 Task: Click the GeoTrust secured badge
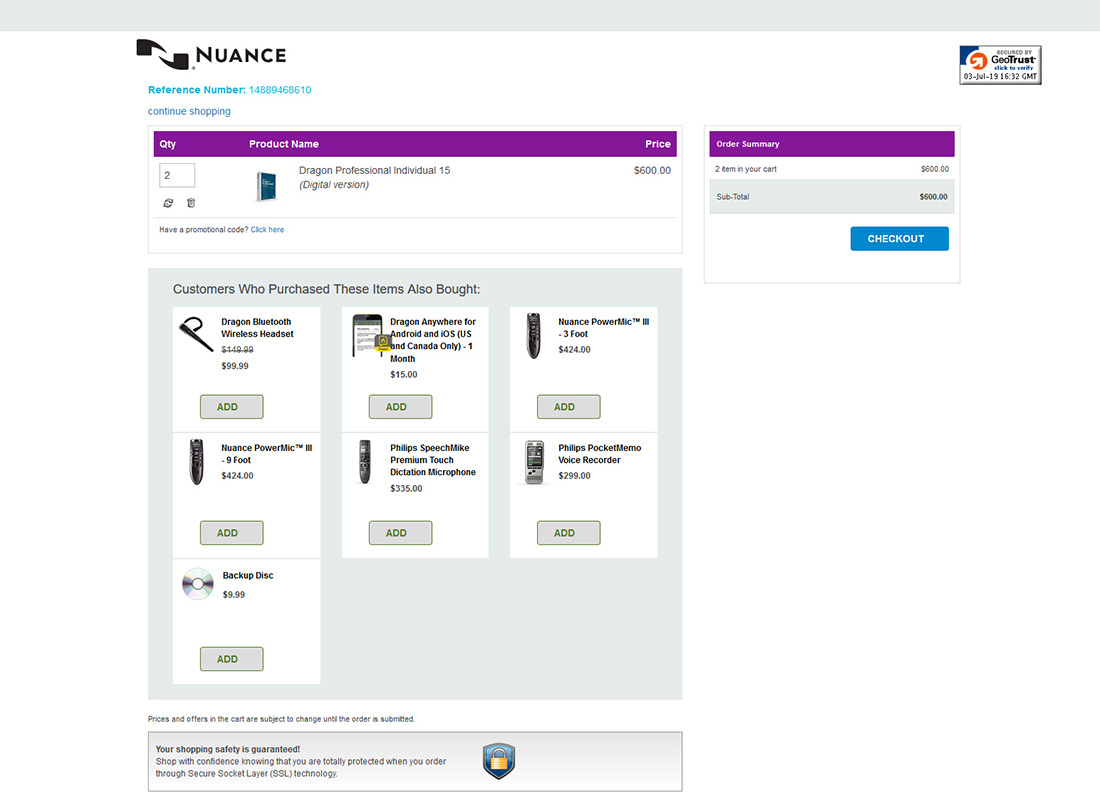click(1000, 65)
